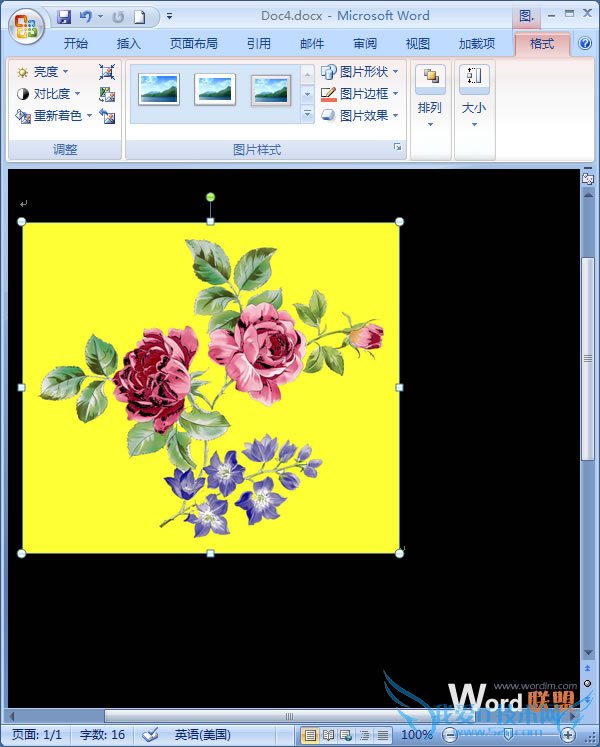
Task: Expand the full picture styles gallery
Action: click(x=307, y=114)
